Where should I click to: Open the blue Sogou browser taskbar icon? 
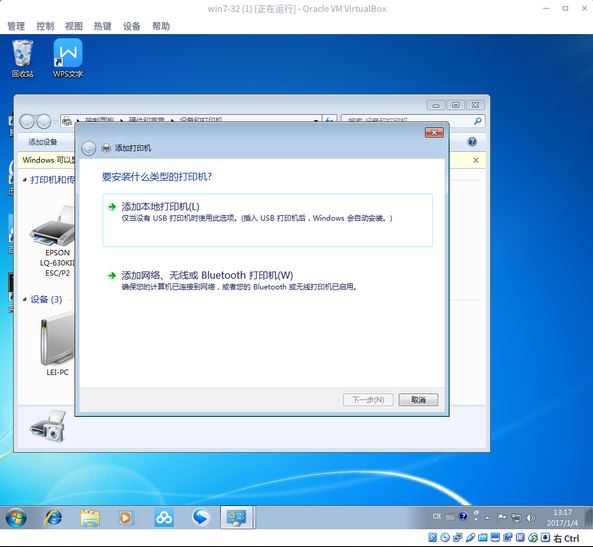coord(201,517)
